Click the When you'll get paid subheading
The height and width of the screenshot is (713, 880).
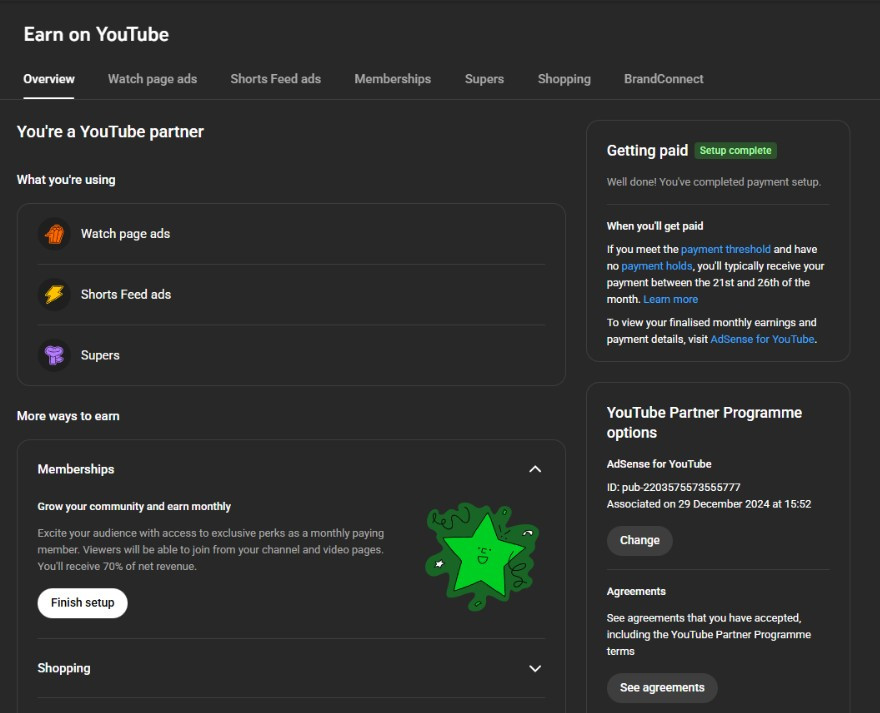(x=655, y=226)
